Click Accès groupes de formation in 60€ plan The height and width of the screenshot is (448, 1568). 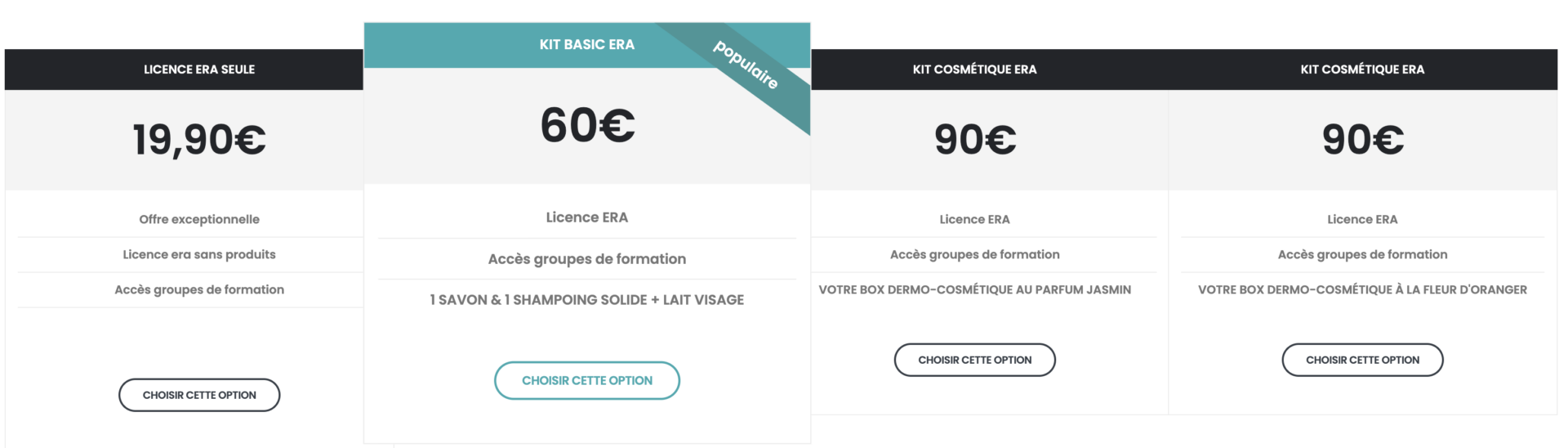coord(587,259)
